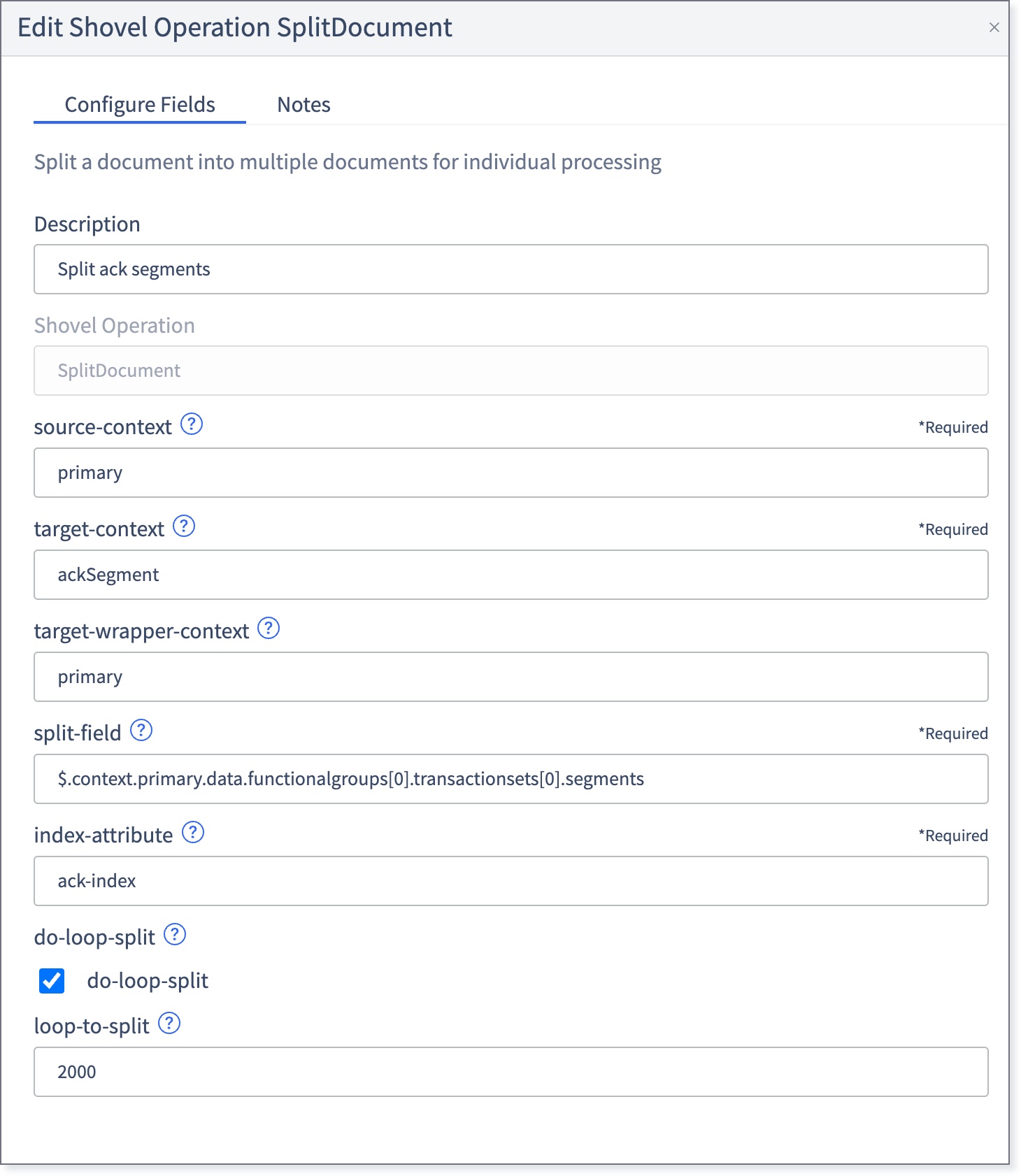Focus the target-context field with ackSegment

(x=511, y=575)
